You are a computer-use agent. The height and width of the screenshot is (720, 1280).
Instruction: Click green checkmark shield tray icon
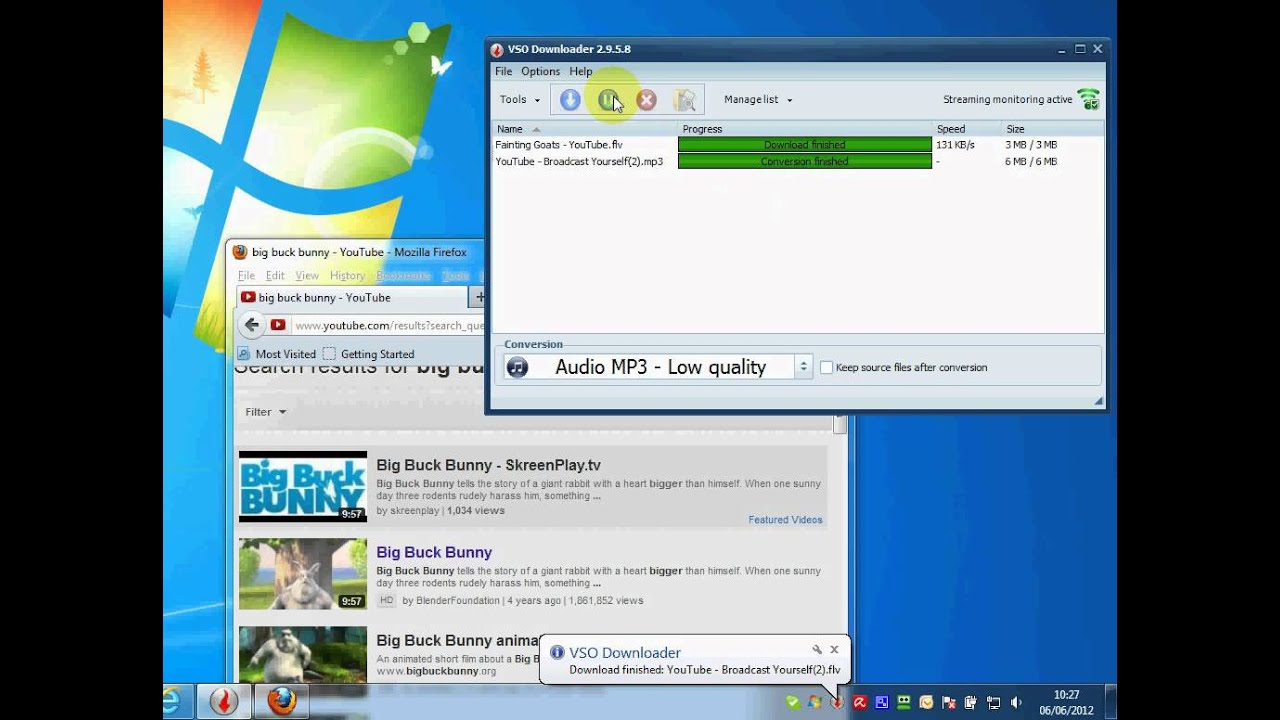coord(793,703)
